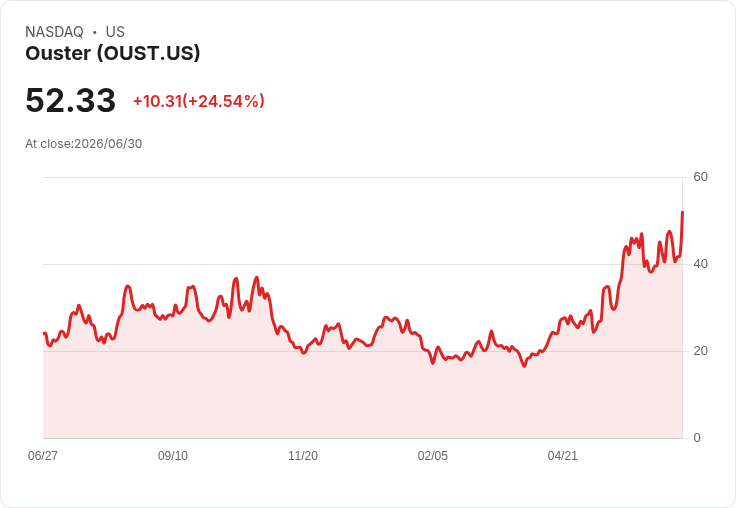Select the NASDAQ exchange label
This screenshot has width=736, height=508.
54,31
